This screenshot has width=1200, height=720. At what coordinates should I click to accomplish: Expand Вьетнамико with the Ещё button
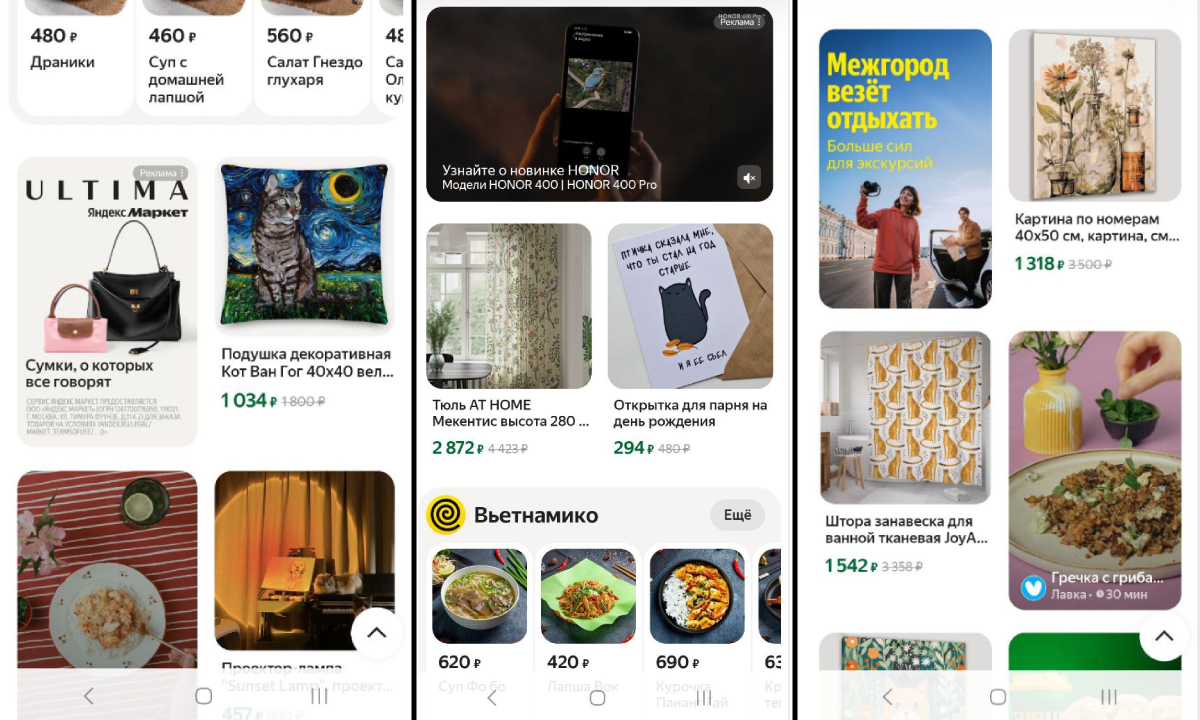(737, 515)
